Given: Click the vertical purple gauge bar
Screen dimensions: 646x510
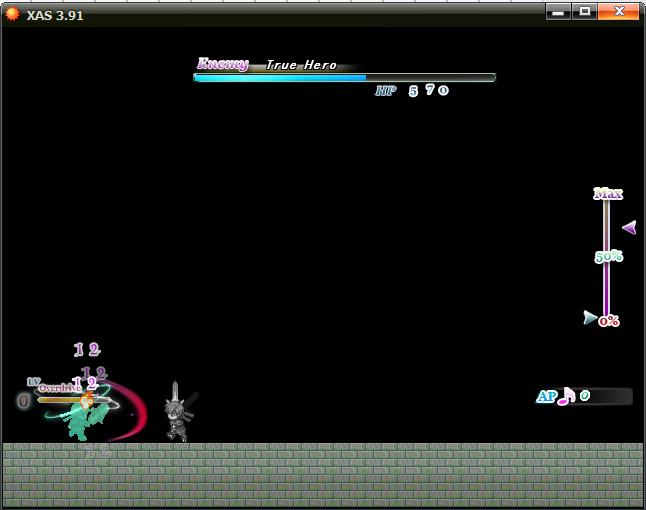Looking at the screenshot, I should (x=606, y=257).
